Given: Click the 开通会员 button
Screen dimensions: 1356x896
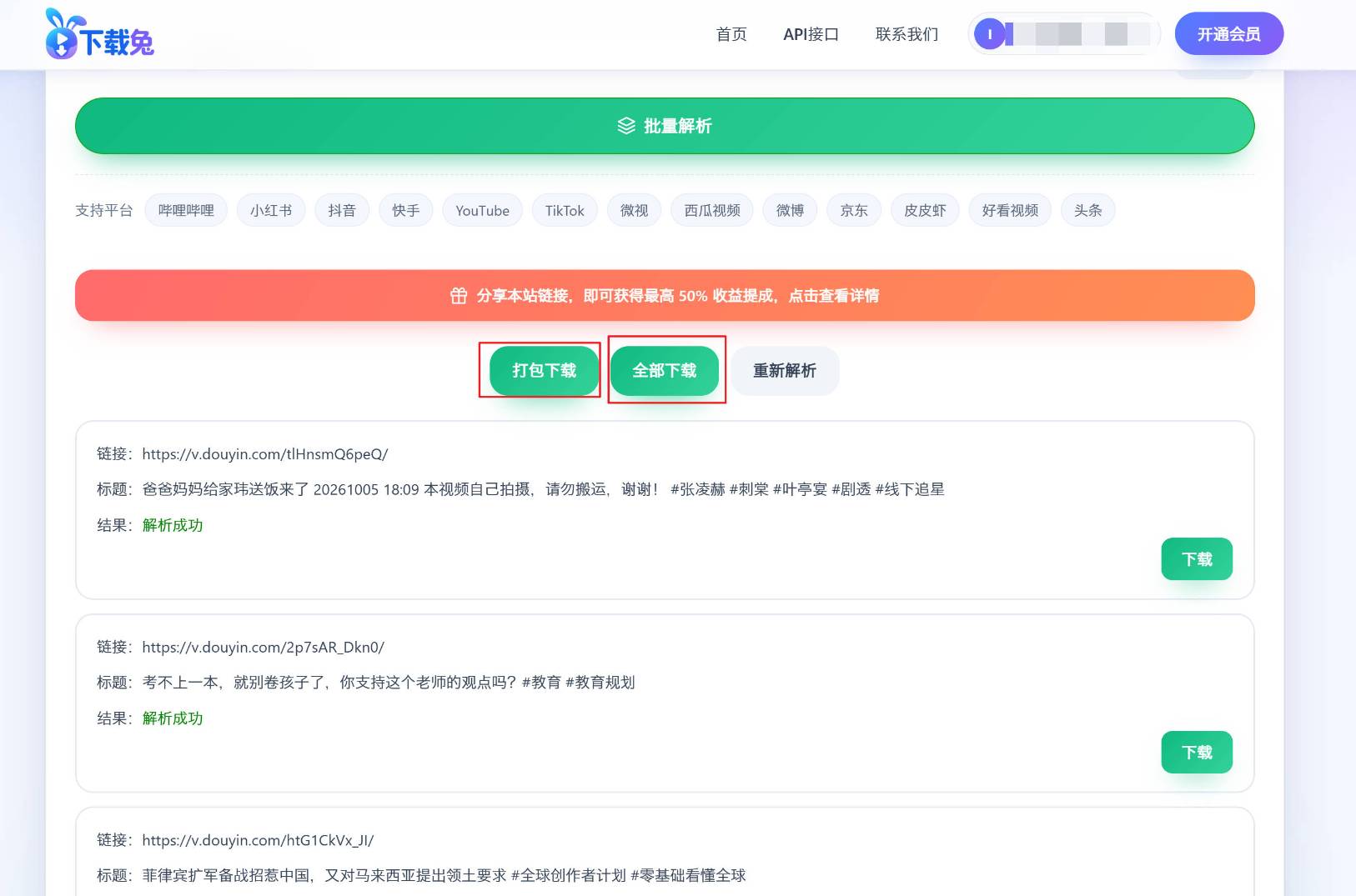Looking at the screenshot, I should coord(1228,34).
